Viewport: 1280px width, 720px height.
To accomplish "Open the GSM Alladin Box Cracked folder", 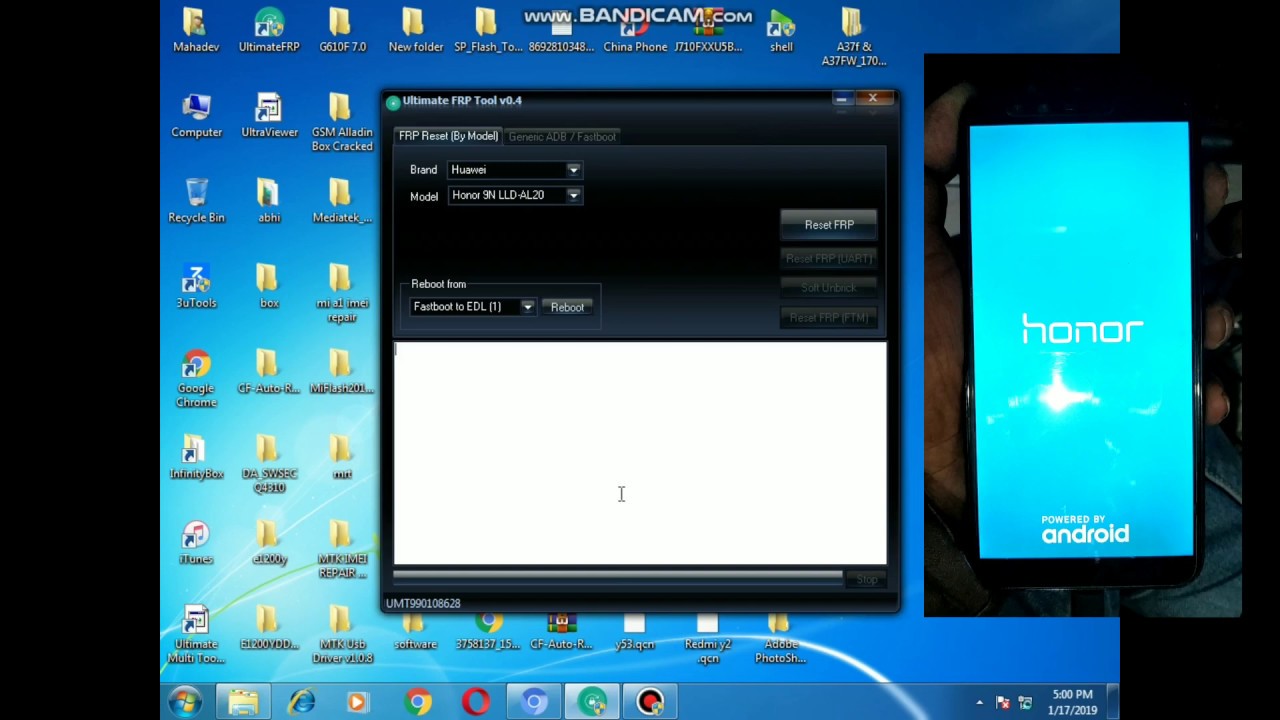I will tap(342, 123).
